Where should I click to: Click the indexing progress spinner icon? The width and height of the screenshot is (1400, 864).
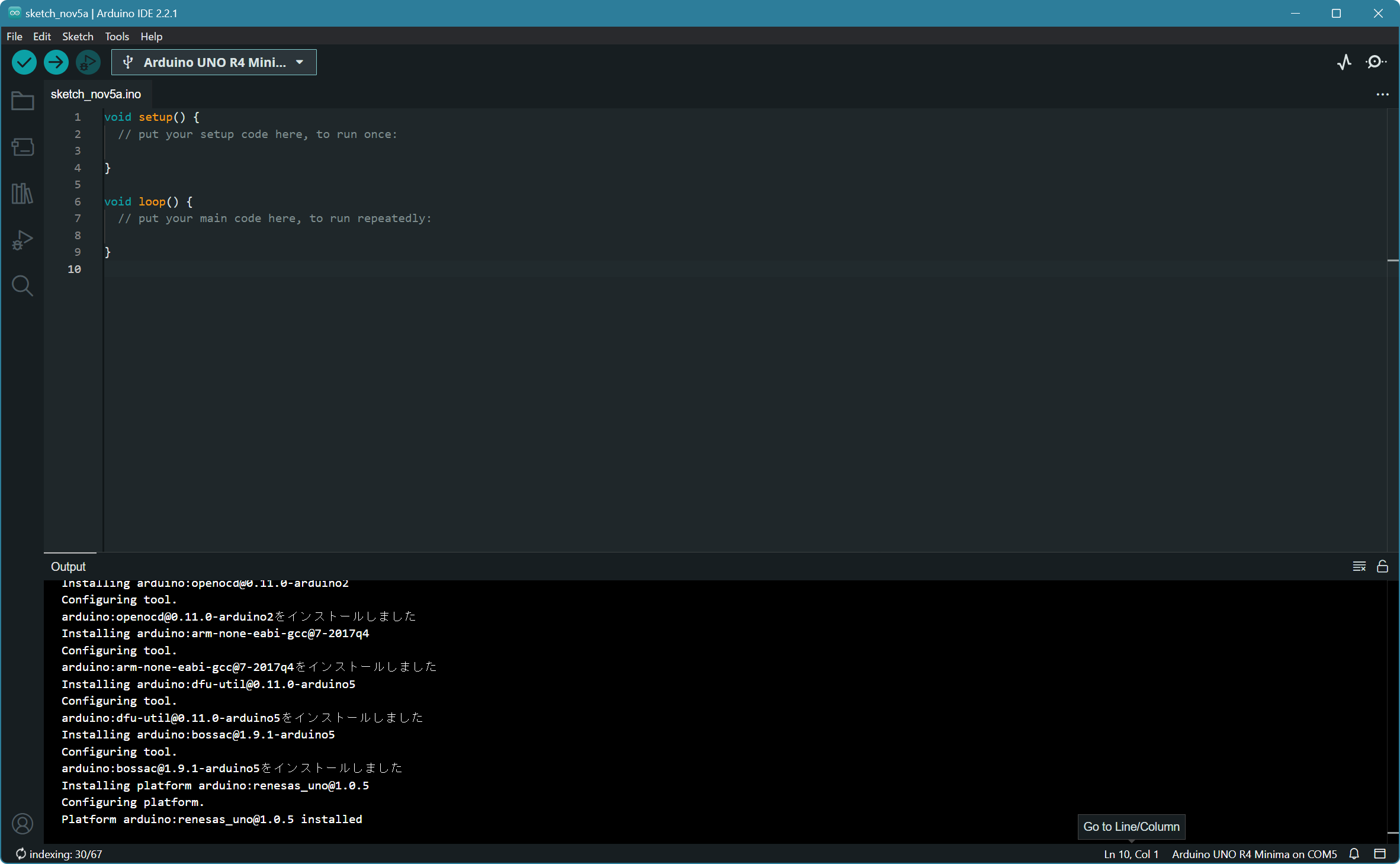point(21,854)
